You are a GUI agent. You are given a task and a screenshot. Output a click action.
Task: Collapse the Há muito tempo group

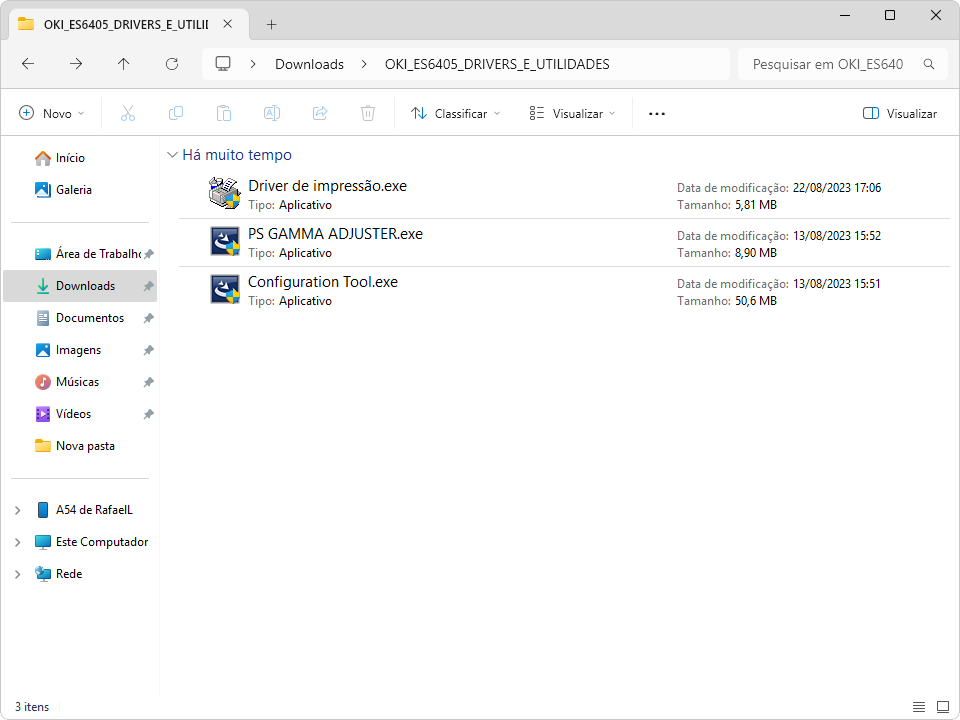pyautogui.click(x=173, y=156)
